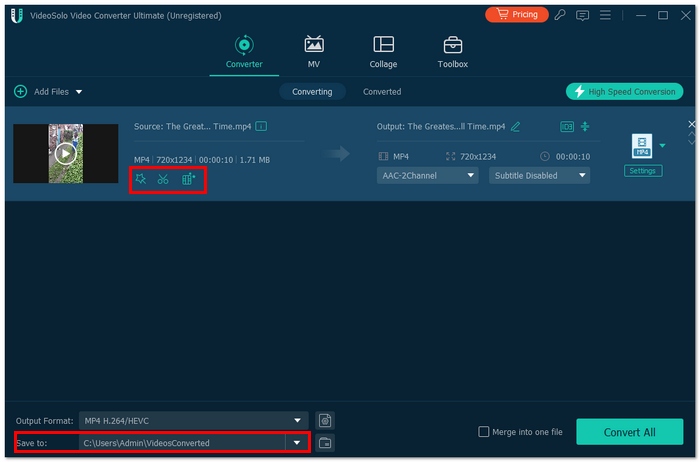Click the register key icon
The image size is (700, 462).
559,16
